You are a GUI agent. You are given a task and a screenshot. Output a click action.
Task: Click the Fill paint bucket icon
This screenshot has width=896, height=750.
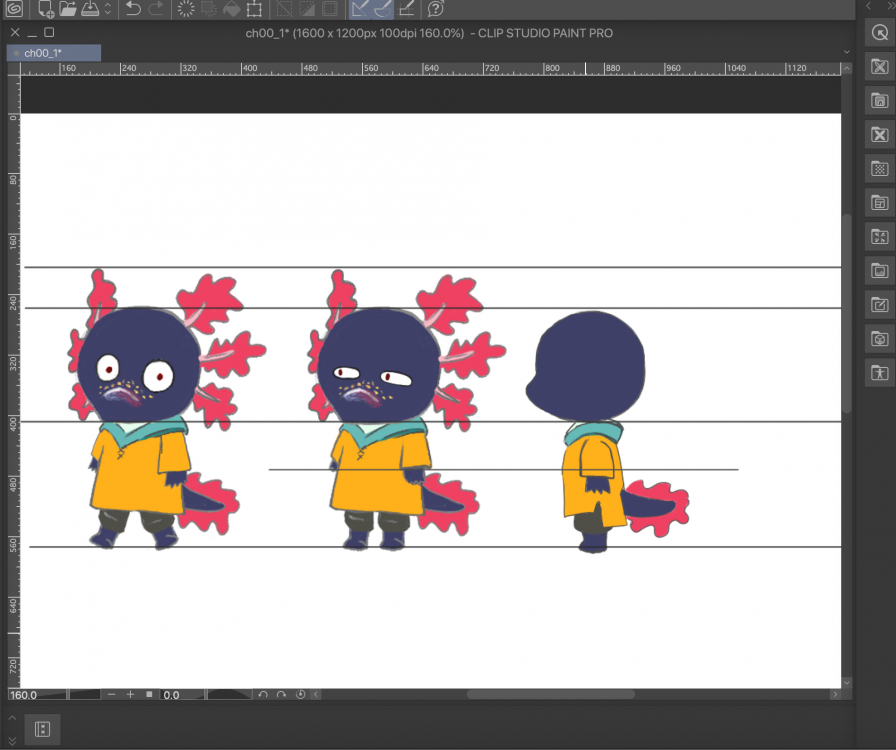coord(232,10)
